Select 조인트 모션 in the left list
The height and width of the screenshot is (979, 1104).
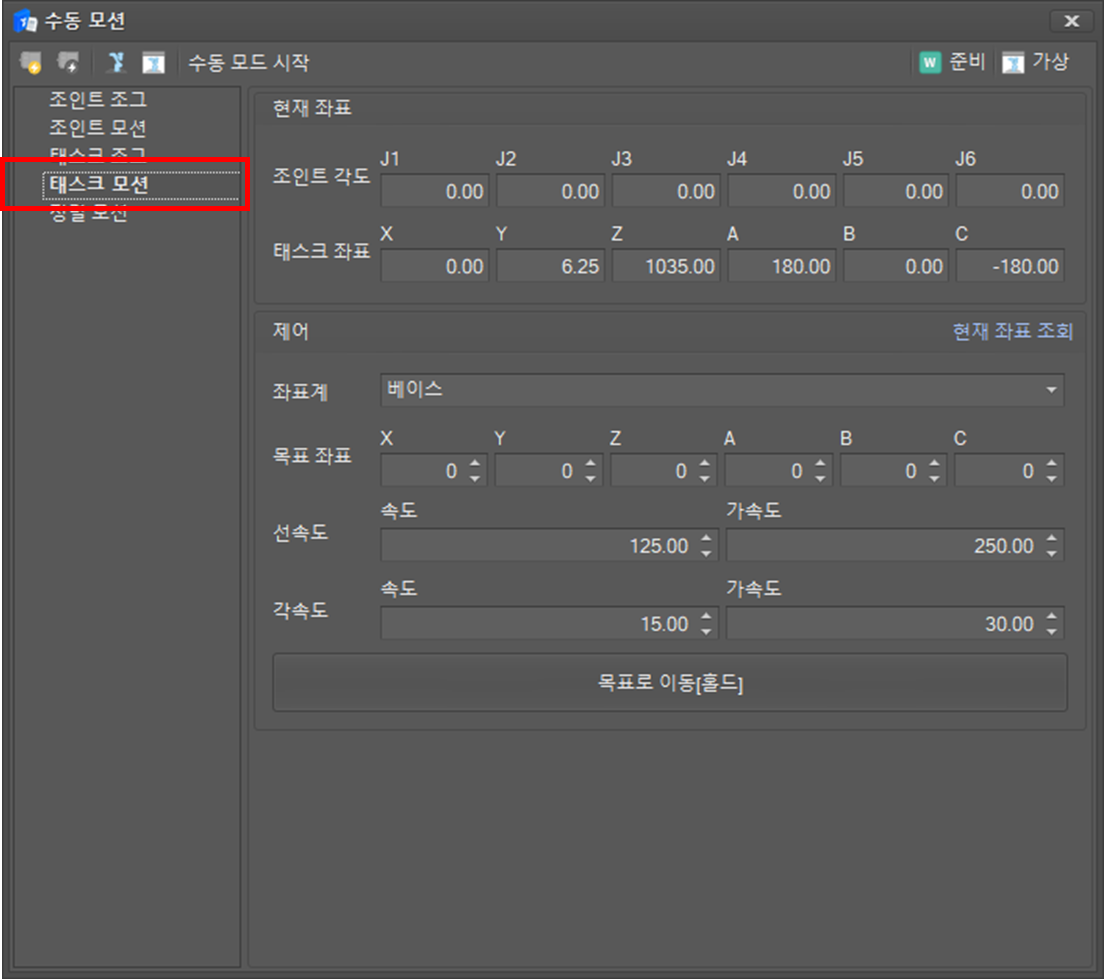[98, 128]
